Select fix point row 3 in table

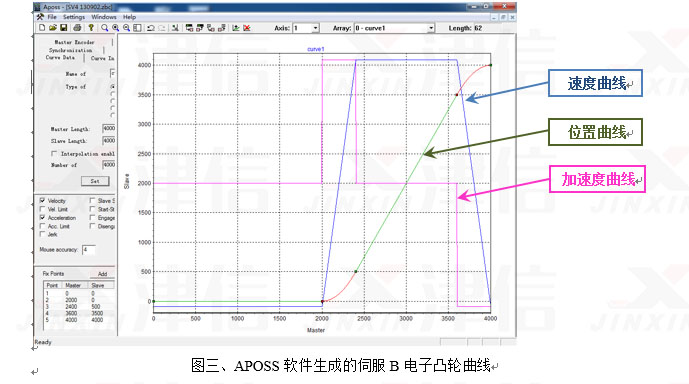(x=78, y=307)
